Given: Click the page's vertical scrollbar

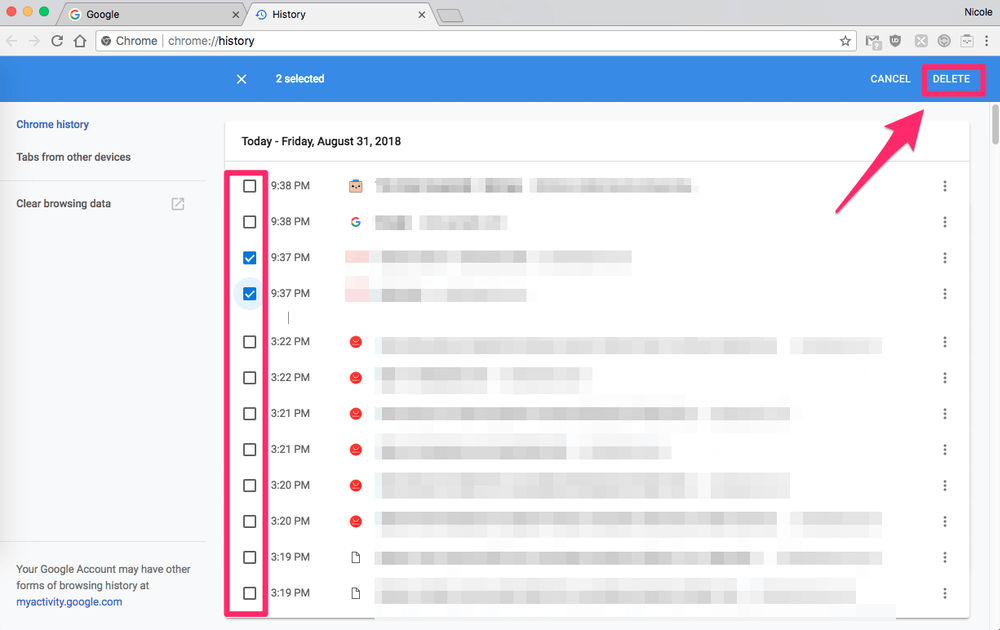Looking at the screenshot, I should (996, 125).
